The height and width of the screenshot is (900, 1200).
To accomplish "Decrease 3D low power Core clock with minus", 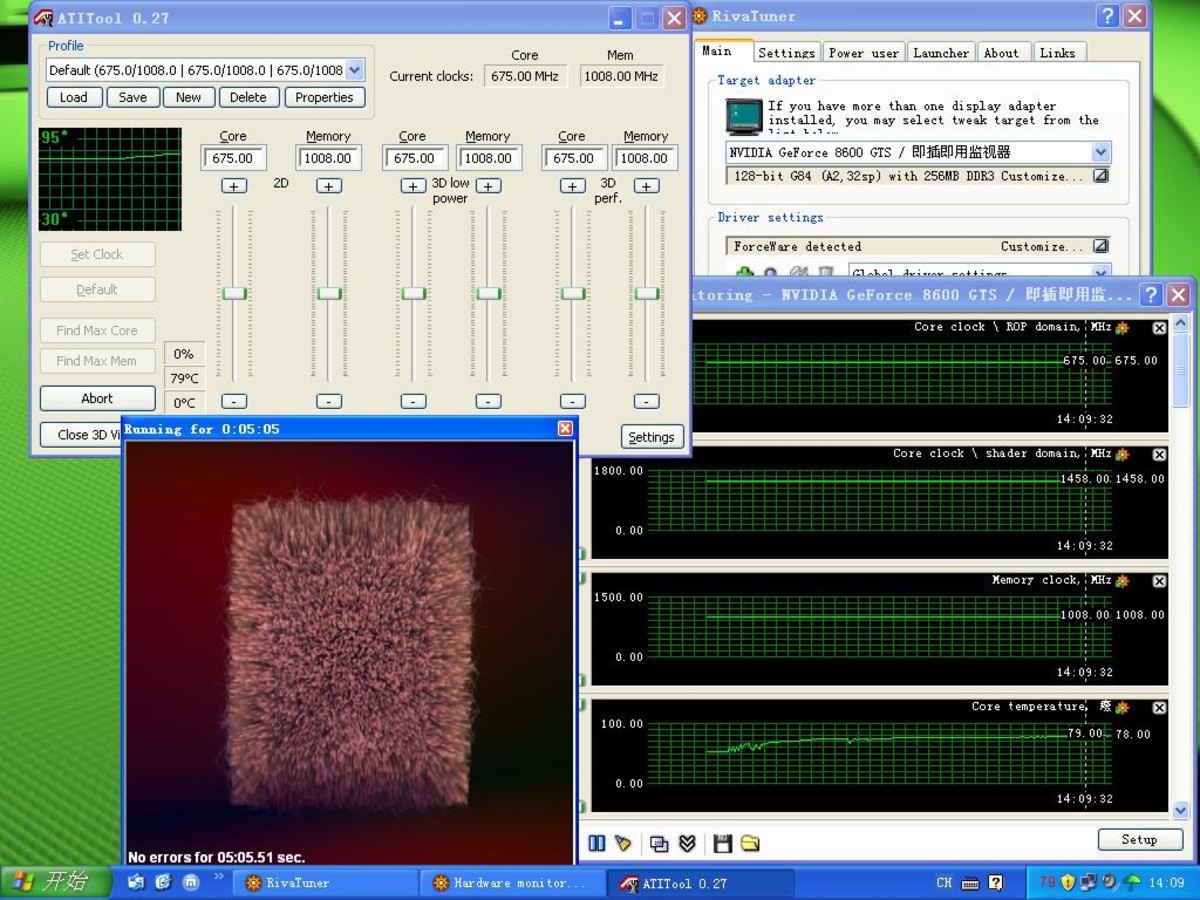I will coord(413,401).
